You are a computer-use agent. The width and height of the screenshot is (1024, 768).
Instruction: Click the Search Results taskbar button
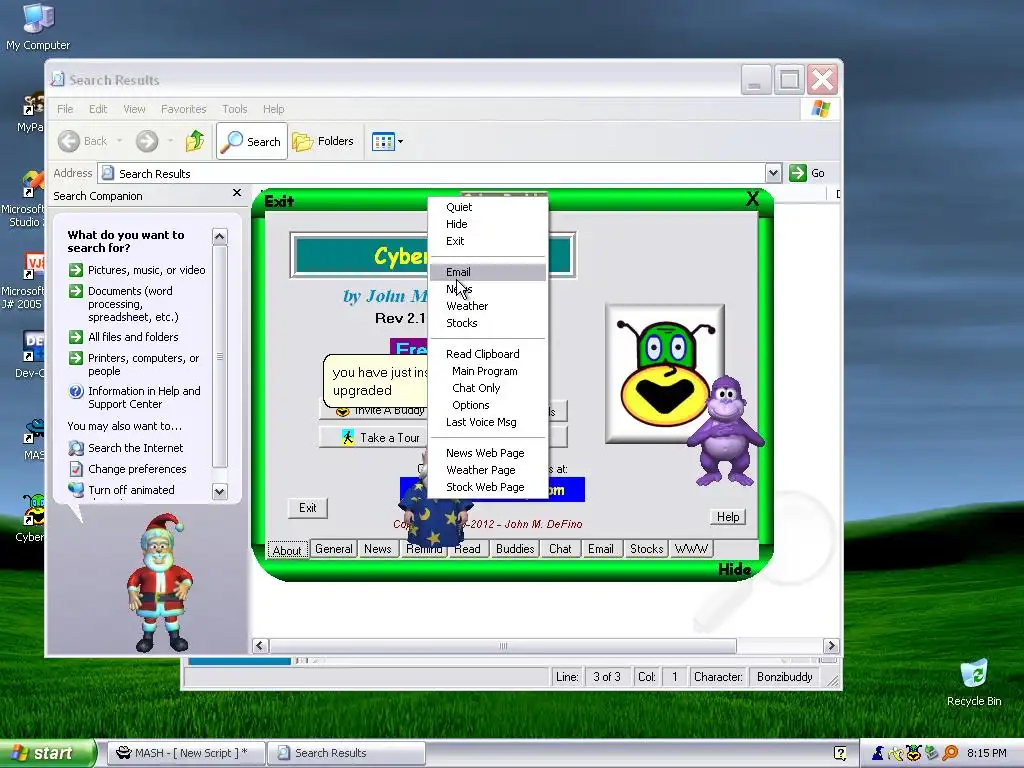(346, 753)
